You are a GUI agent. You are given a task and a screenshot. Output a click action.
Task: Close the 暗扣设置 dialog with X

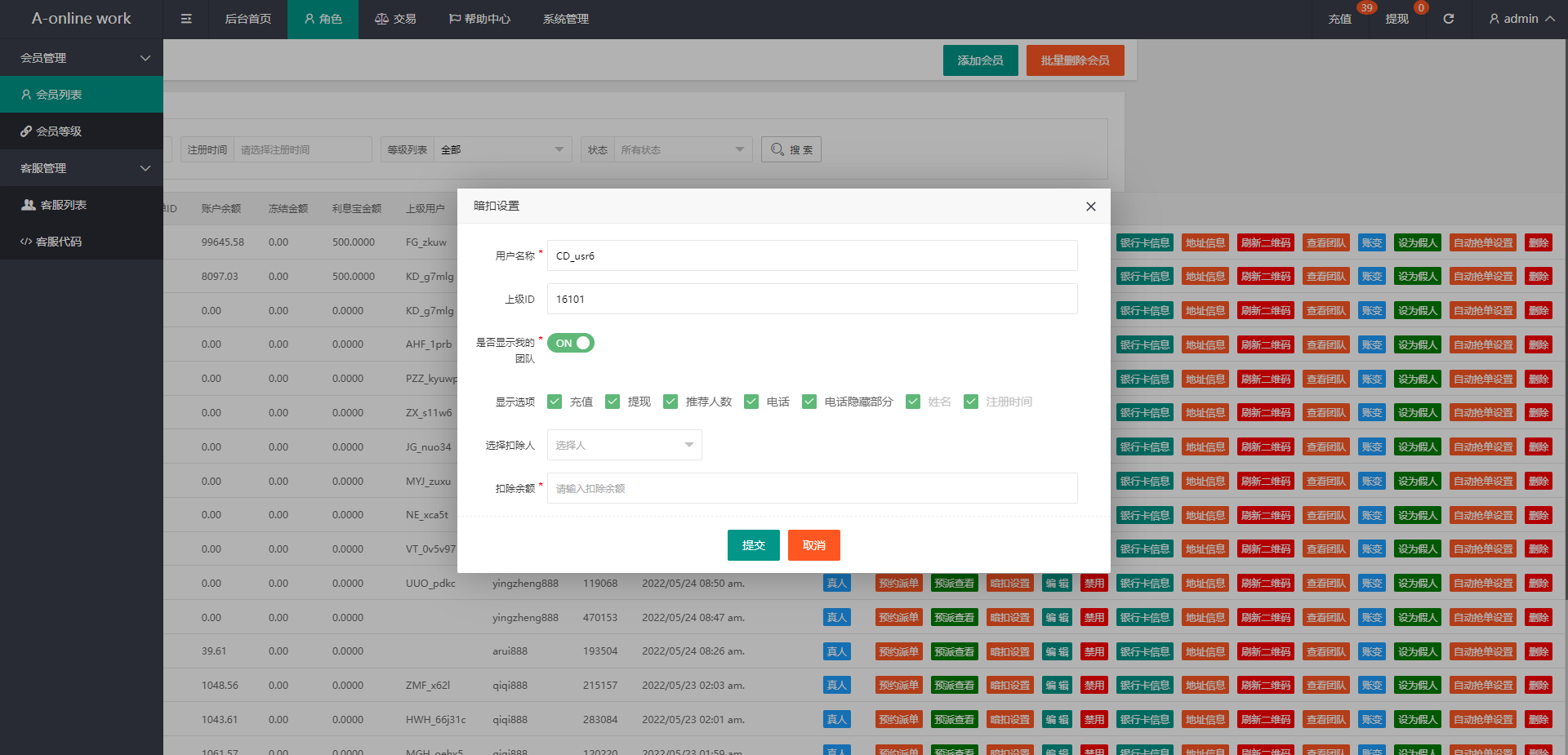(x=1090, y=207)
